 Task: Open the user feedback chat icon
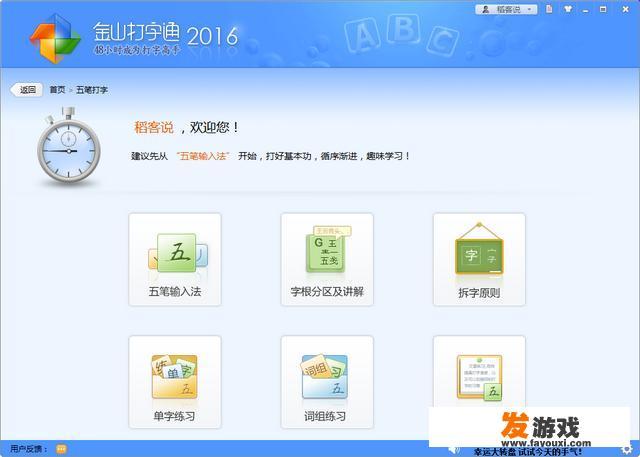click(61, 449)
